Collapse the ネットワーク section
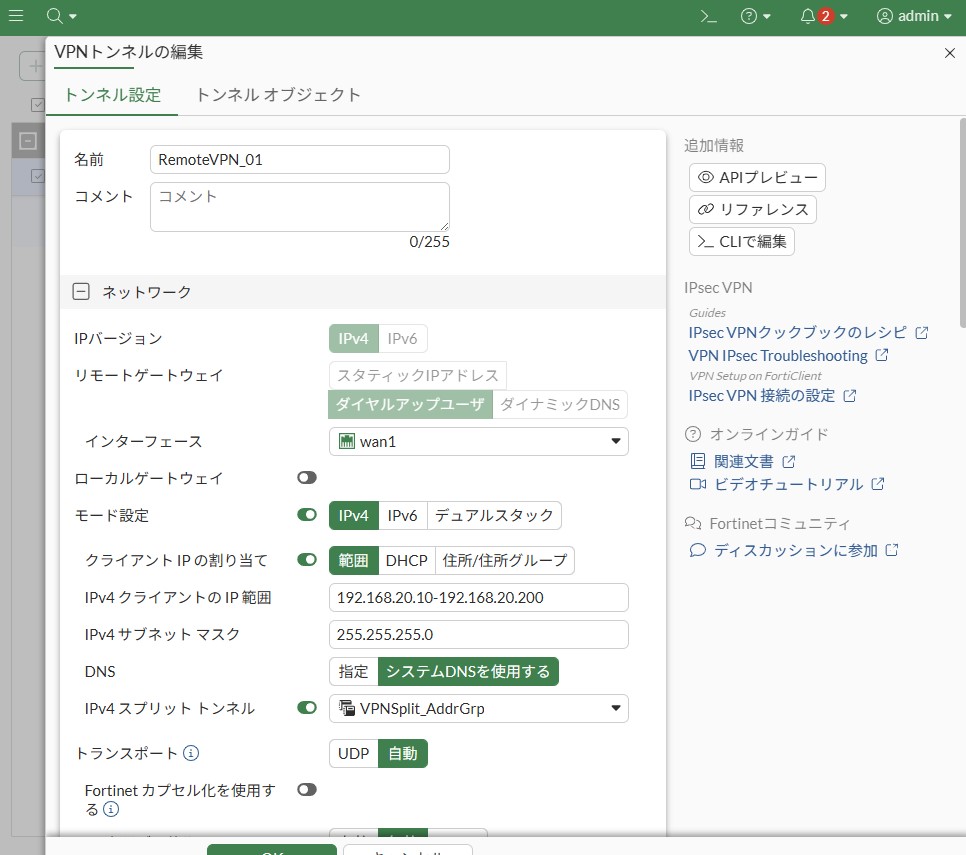The image size is (966, 855). [x=82, y=292]
